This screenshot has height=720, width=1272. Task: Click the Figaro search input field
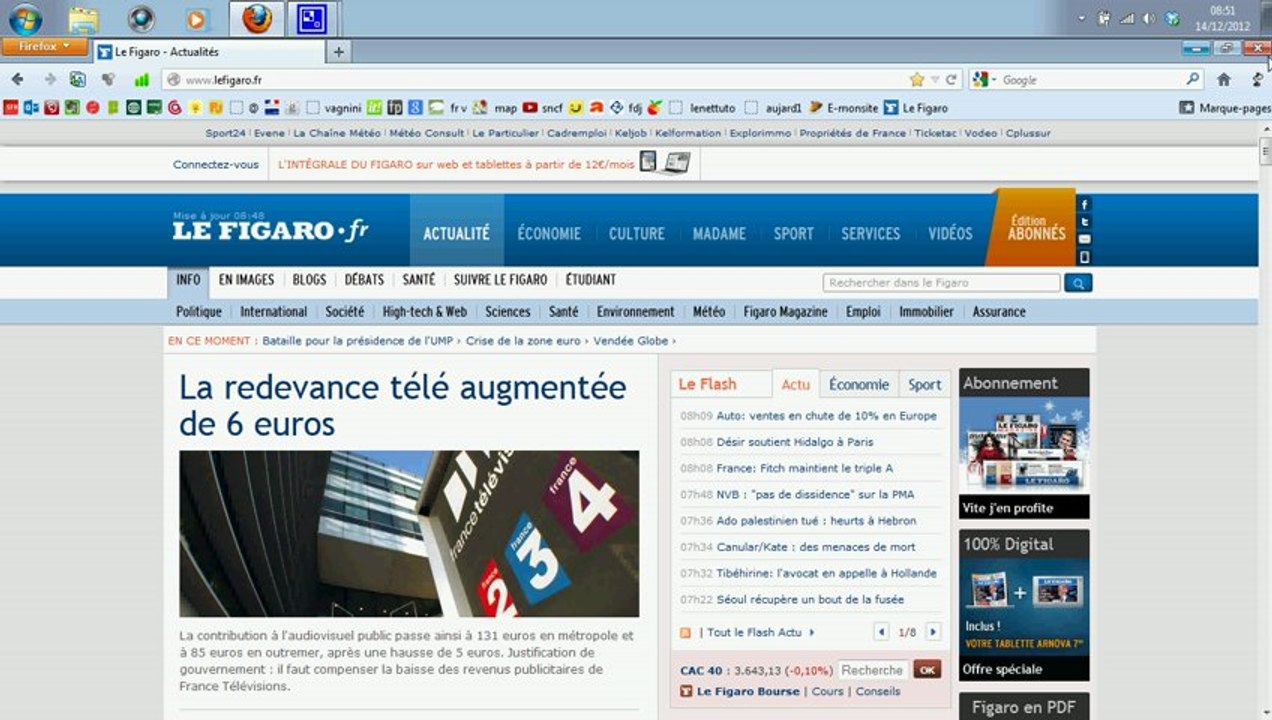coord(941,283)
